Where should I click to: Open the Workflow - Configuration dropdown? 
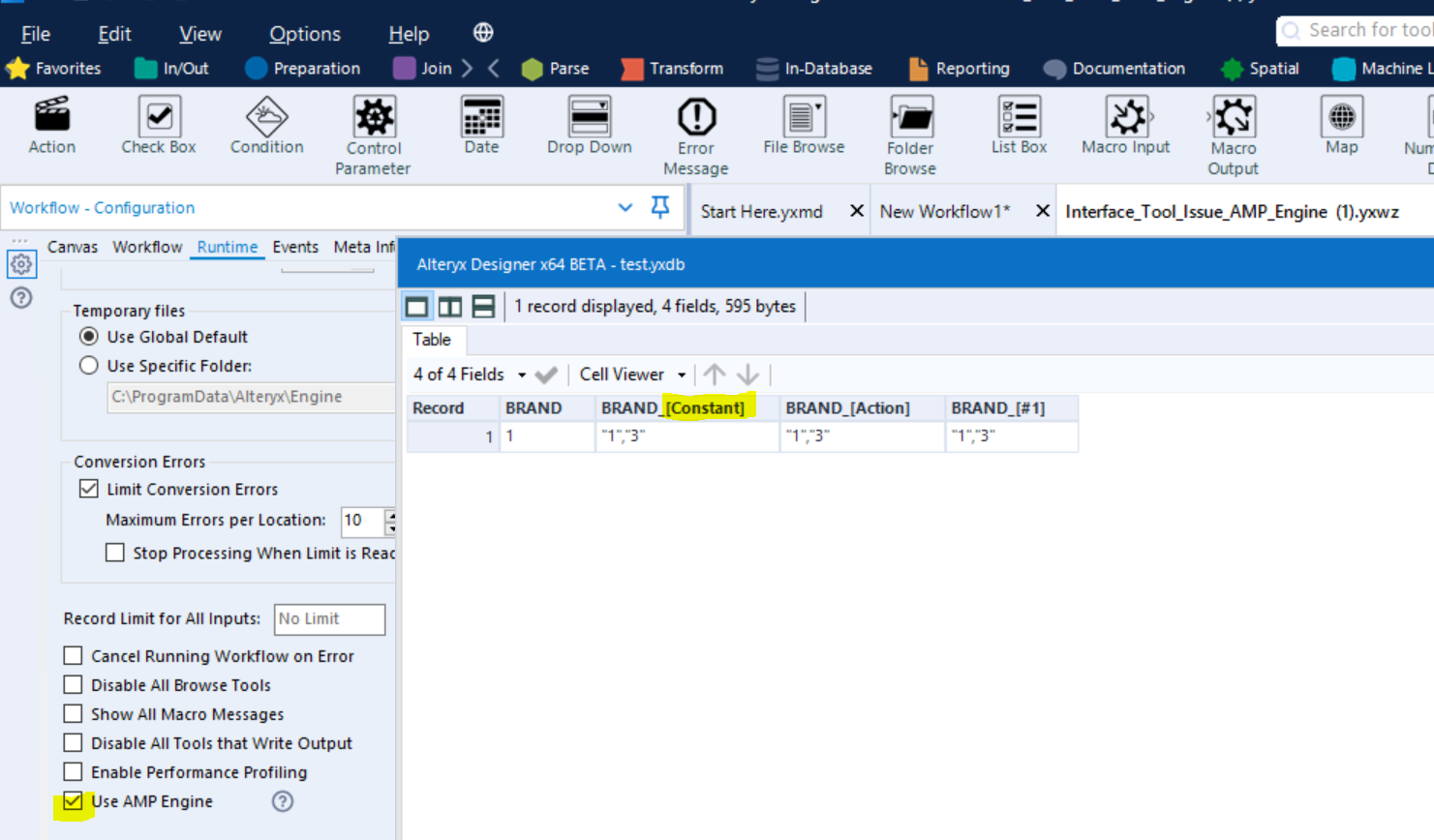click(624, 208)
